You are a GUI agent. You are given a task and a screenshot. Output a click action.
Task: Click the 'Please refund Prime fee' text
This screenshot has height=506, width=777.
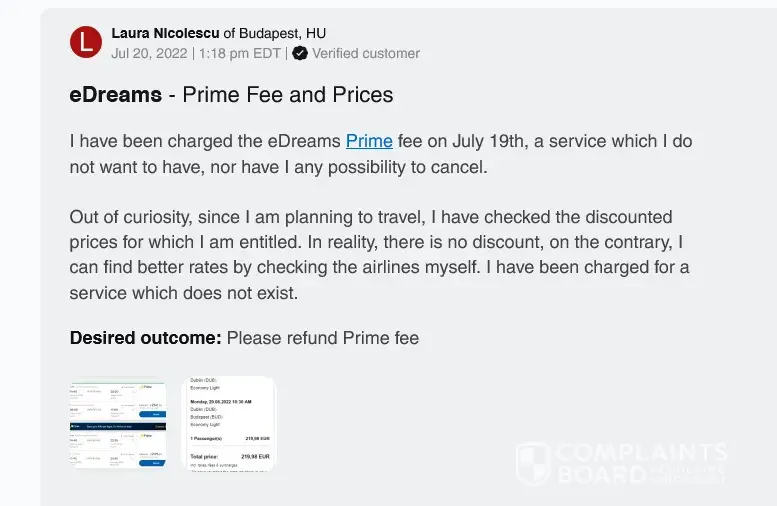(x=323, y=338)
